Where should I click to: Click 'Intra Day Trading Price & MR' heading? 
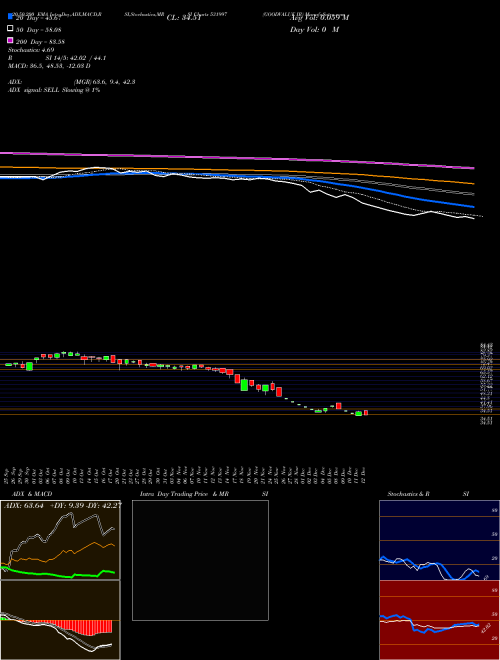tap(185, 494)
